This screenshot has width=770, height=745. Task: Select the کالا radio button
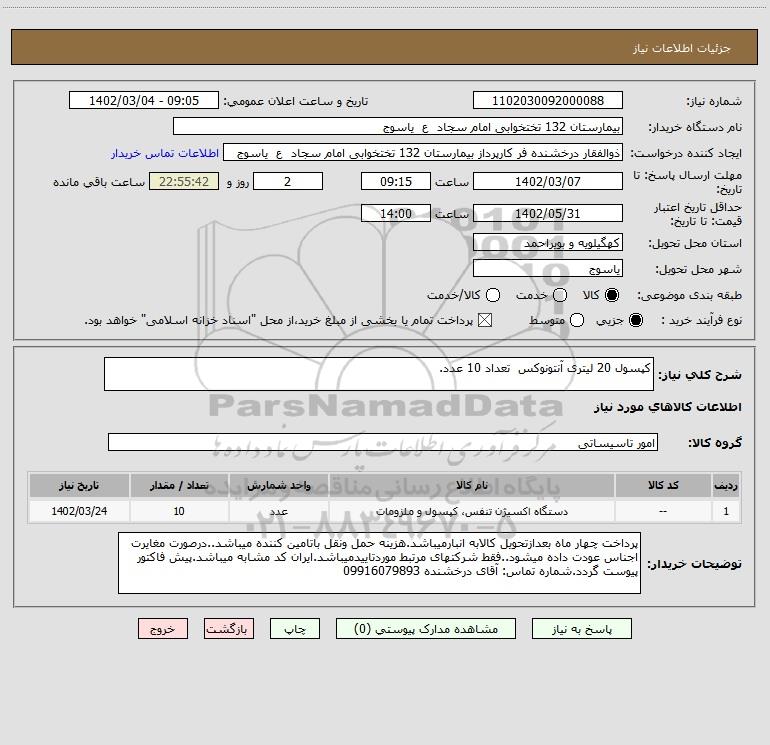[x=612, y=295]
